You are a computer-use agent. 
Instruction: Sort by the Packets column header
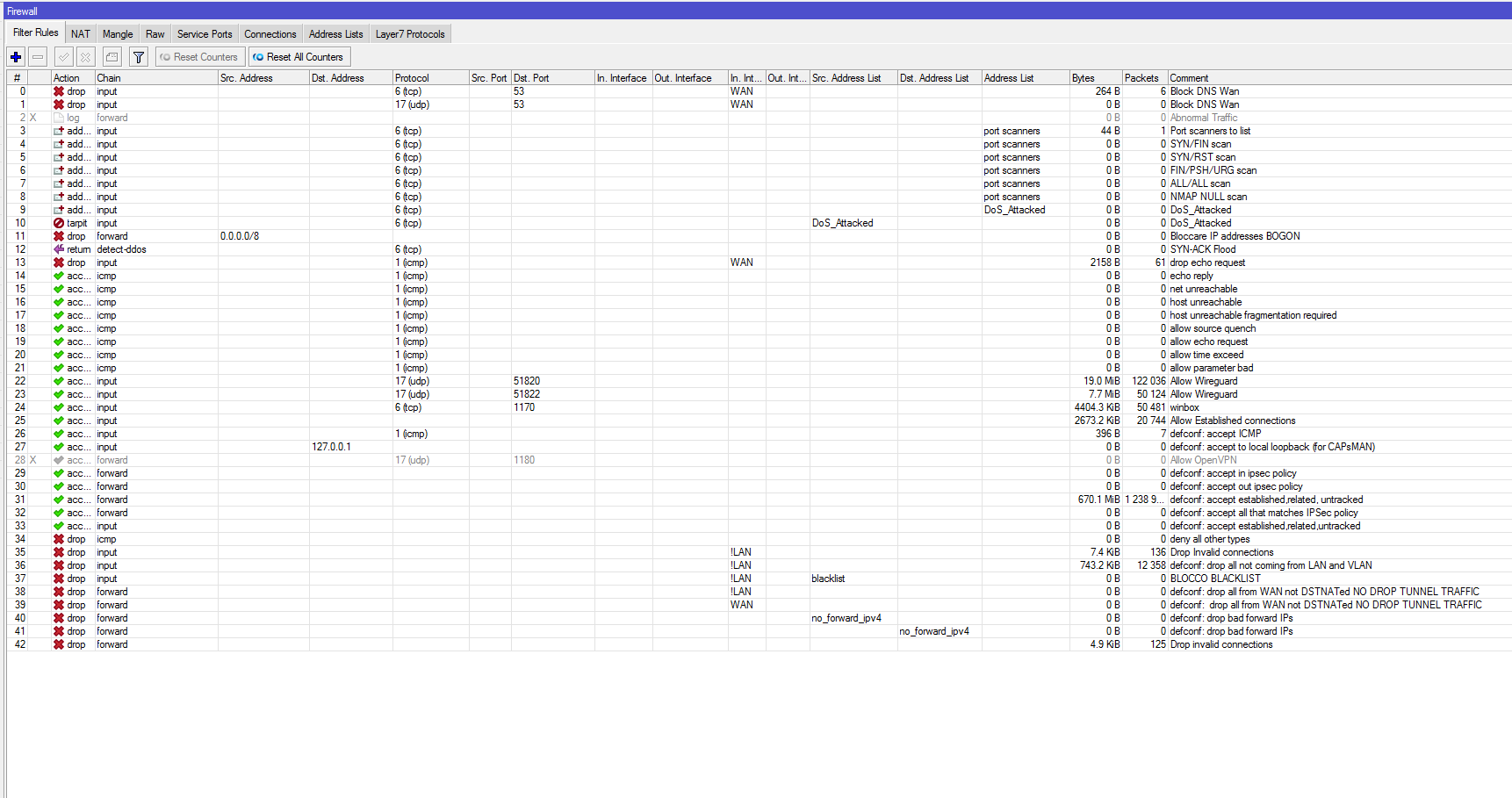(1145, 78)
